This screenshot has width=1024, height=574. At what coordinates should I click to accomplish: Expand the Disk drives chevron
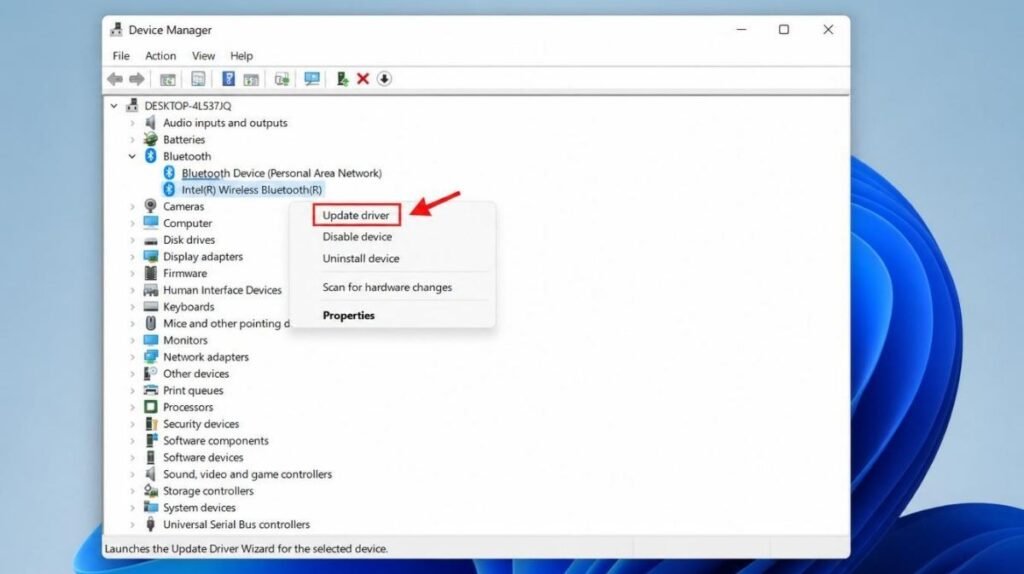click(133, 240)
